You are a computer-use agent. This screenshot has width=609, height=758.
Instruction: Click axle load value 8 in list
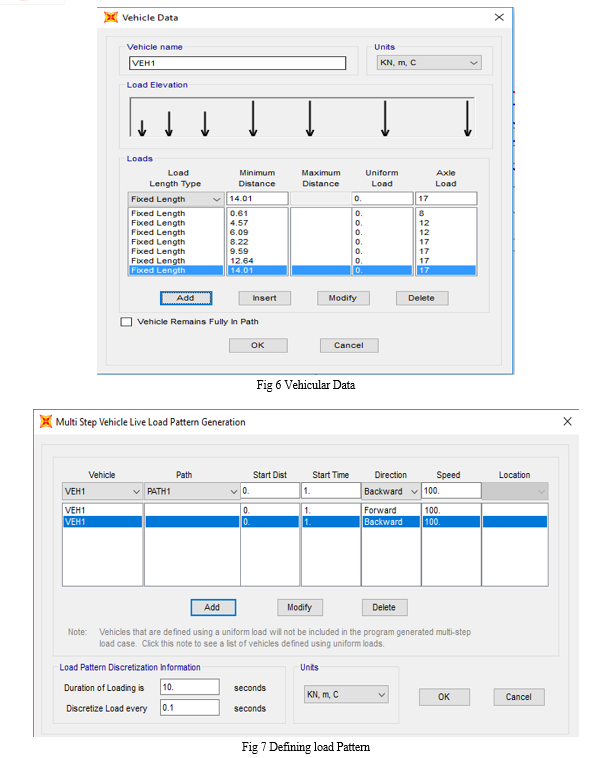[x=421, y=213]
